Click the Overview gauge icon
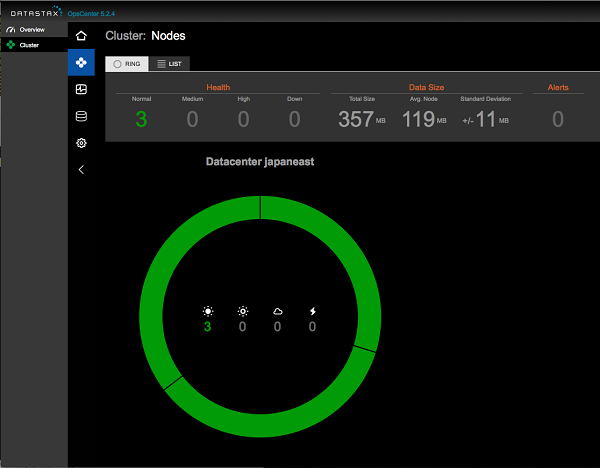600x468 pixels. coord(11,30)
